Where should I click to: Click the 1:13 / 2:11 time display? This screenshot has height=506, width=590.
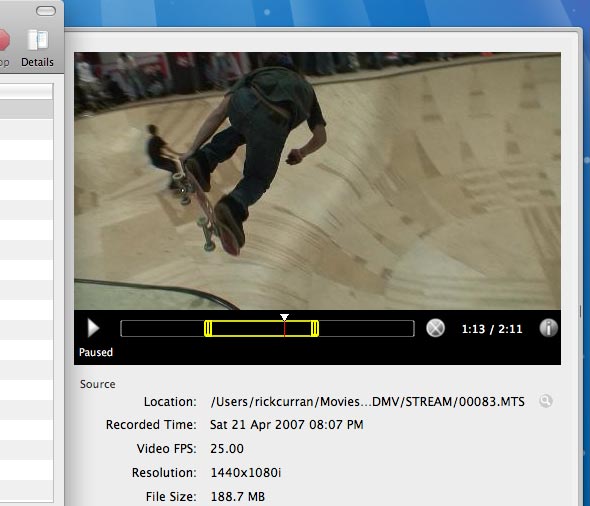click(x=492, y=329)
